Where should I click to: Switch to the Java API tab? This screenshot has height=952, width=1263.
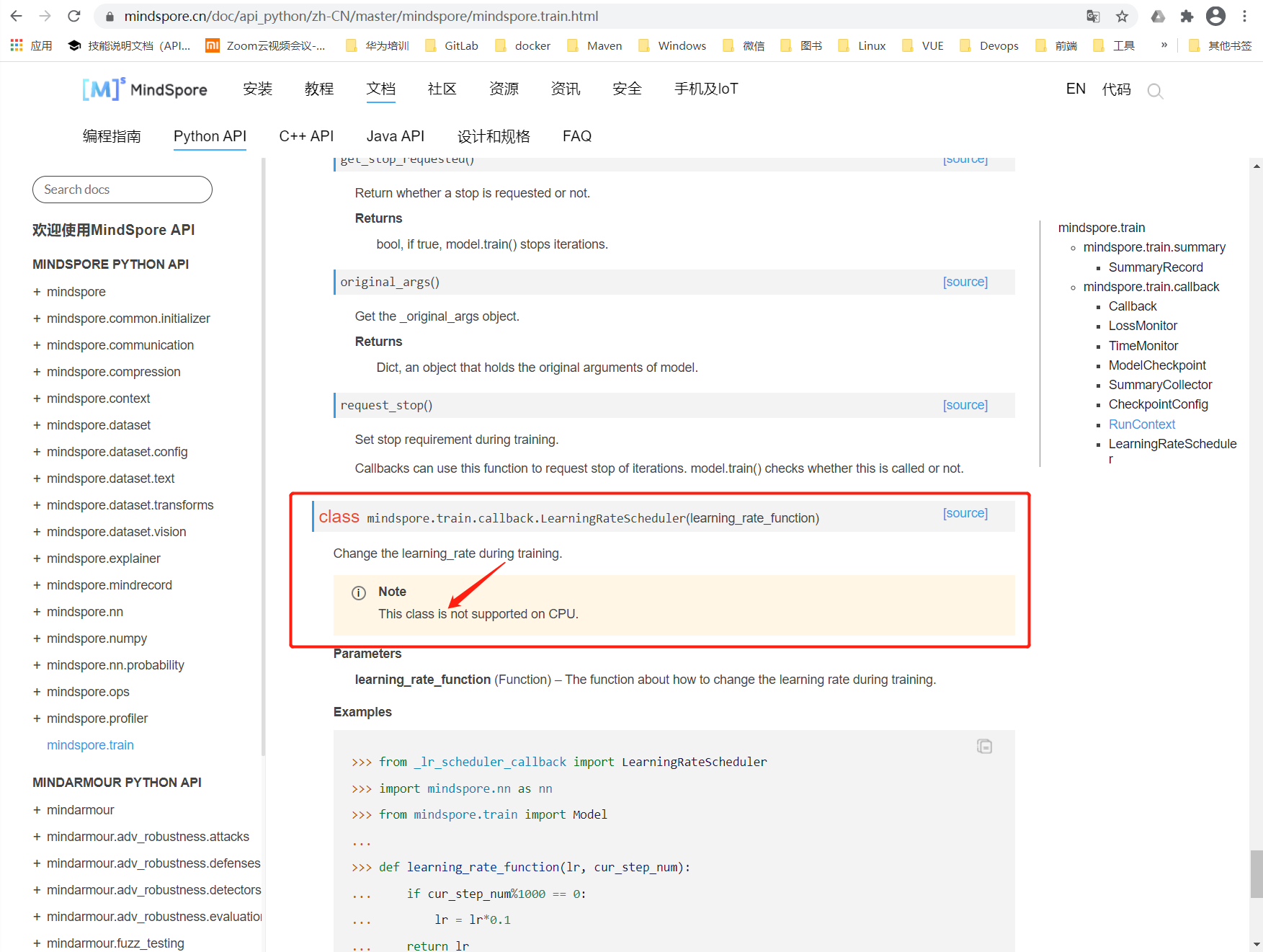click(x=396, y=136)
